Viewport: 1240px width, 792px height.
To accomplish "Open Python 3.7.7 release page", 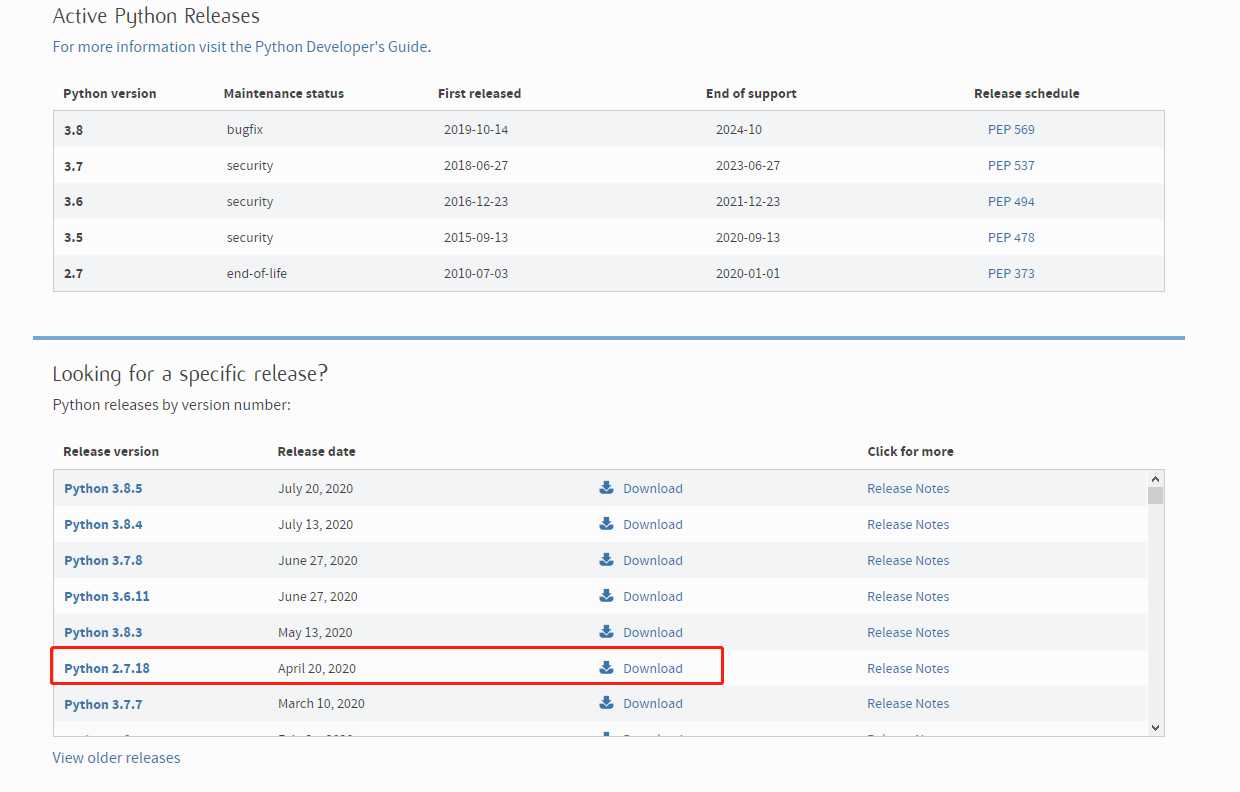I will click(x=103, y=705).
